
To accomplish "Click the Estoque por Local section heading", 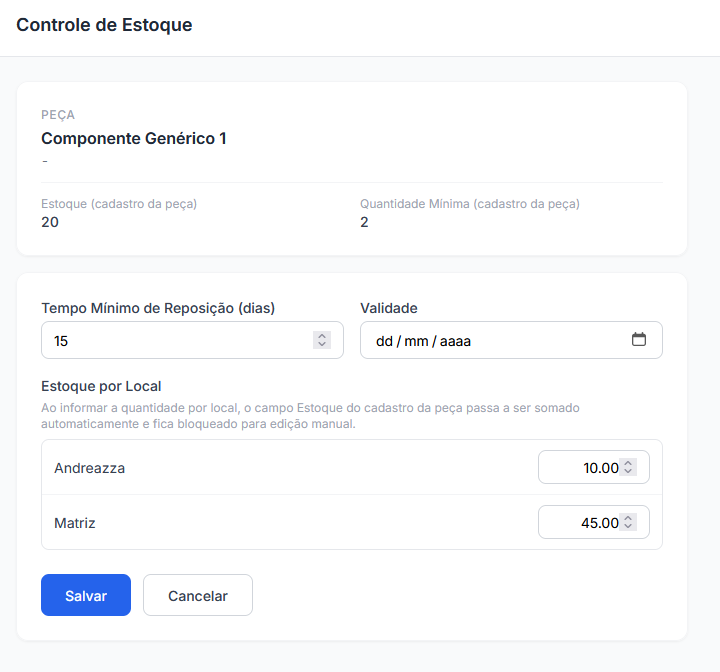I will click(101, 386).
